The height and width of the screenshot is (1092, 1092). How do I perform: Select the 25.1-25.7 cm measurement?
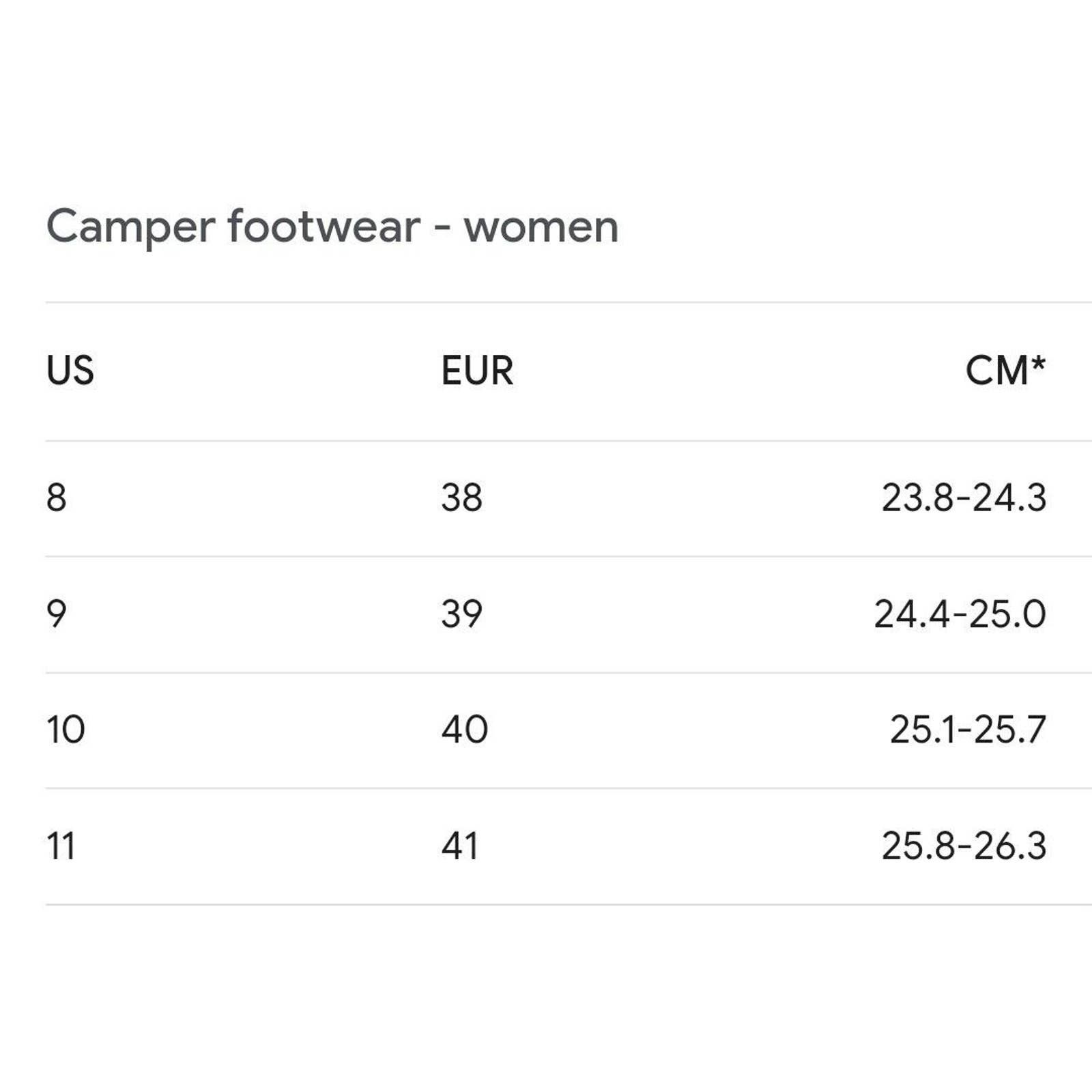(x=967, y=730)
